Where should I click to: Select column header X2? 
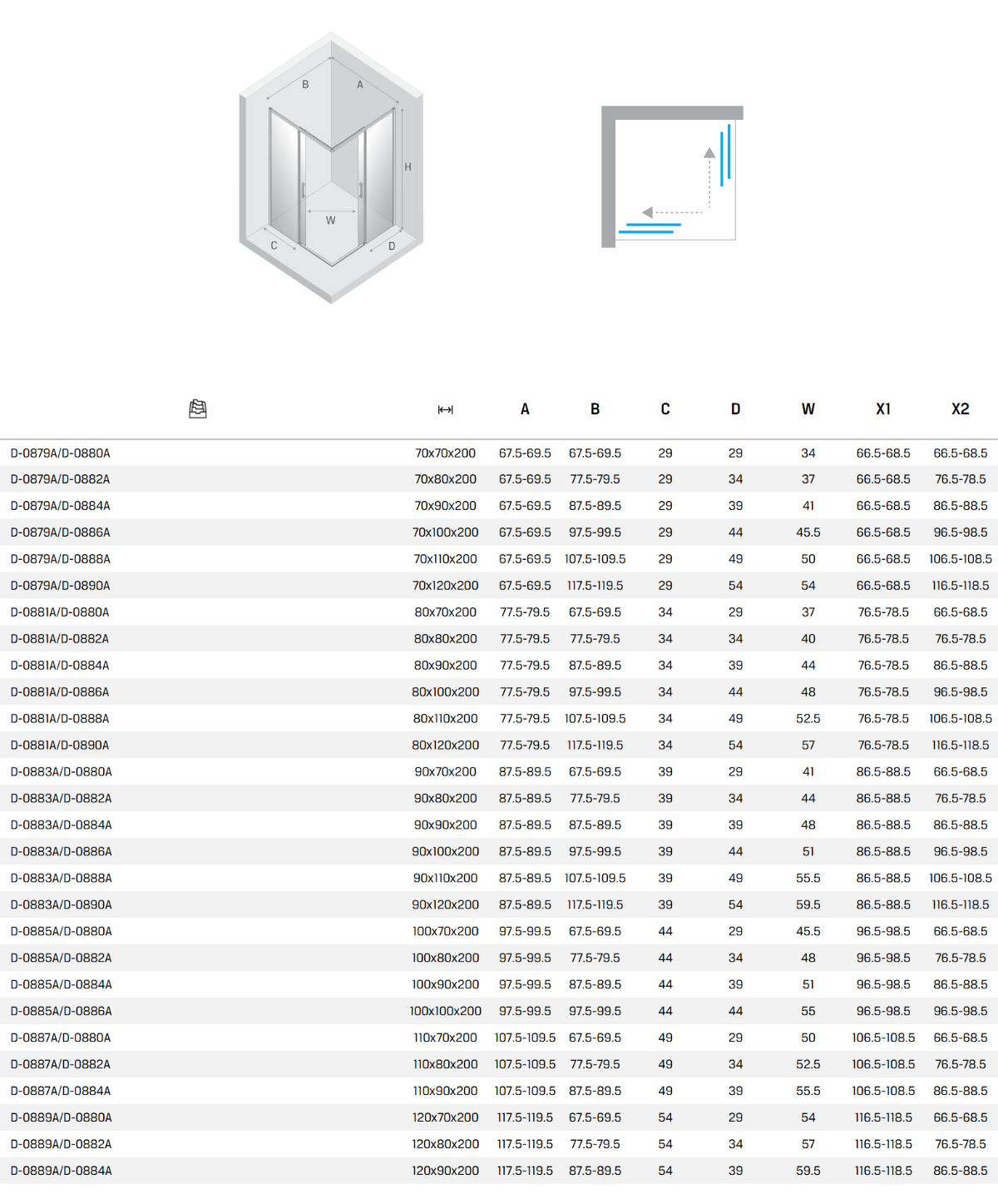pos(960,409)
